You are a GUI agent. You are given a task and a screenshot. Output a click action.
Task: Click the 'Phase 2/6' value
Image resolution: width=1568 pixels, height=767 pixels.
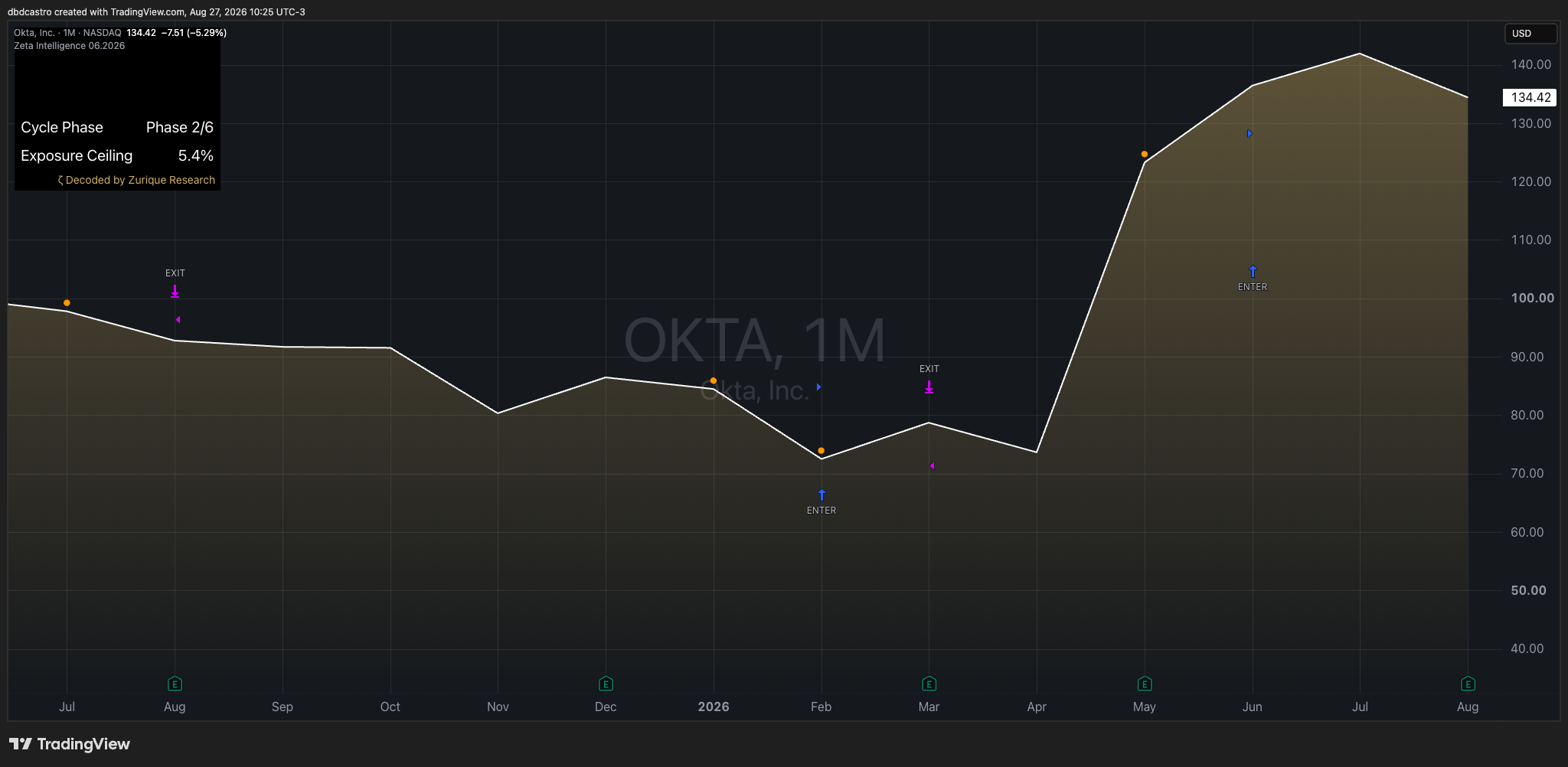point(180,127)
